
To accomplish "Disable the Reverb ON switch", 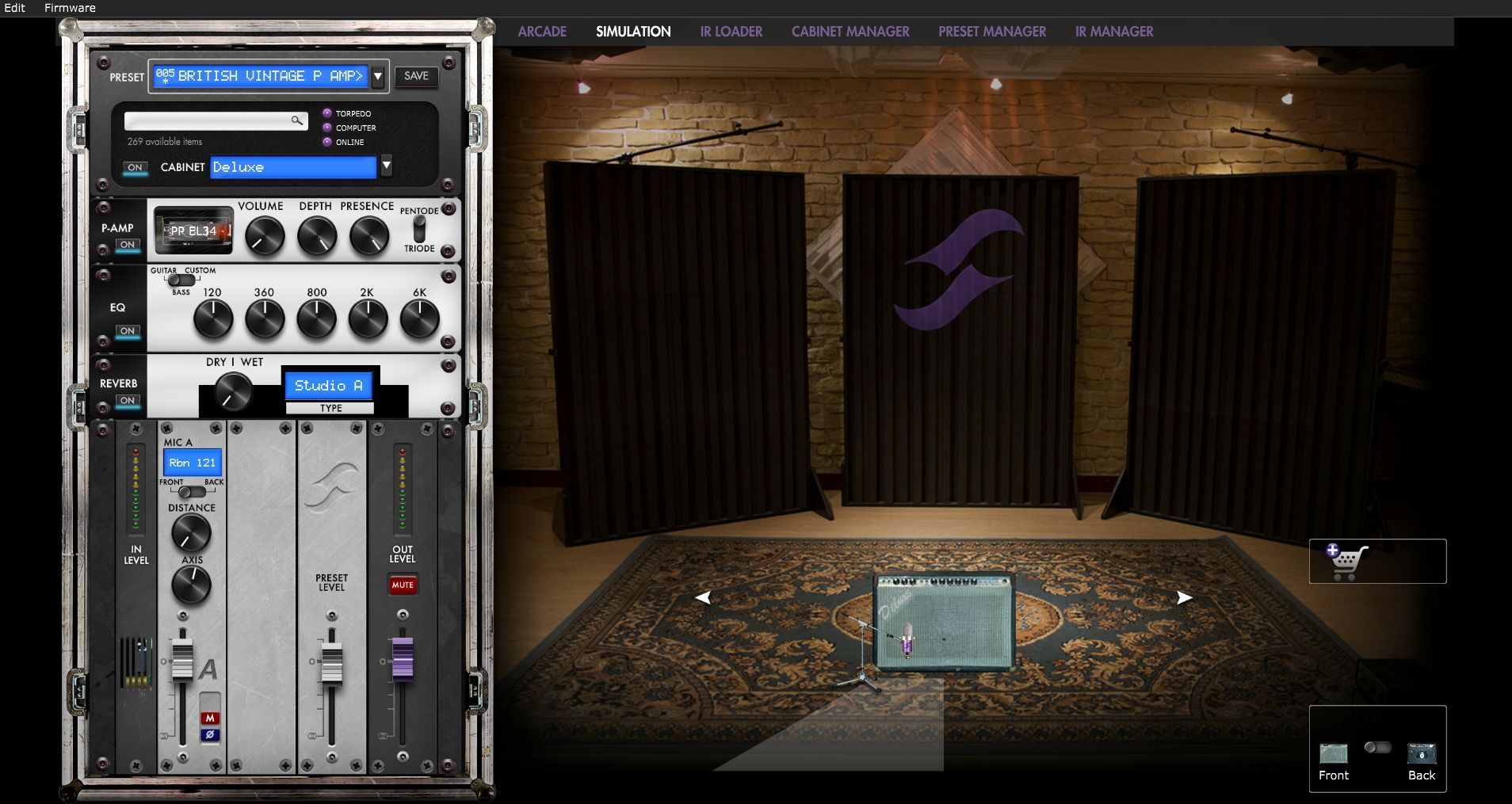I will 128,401.
